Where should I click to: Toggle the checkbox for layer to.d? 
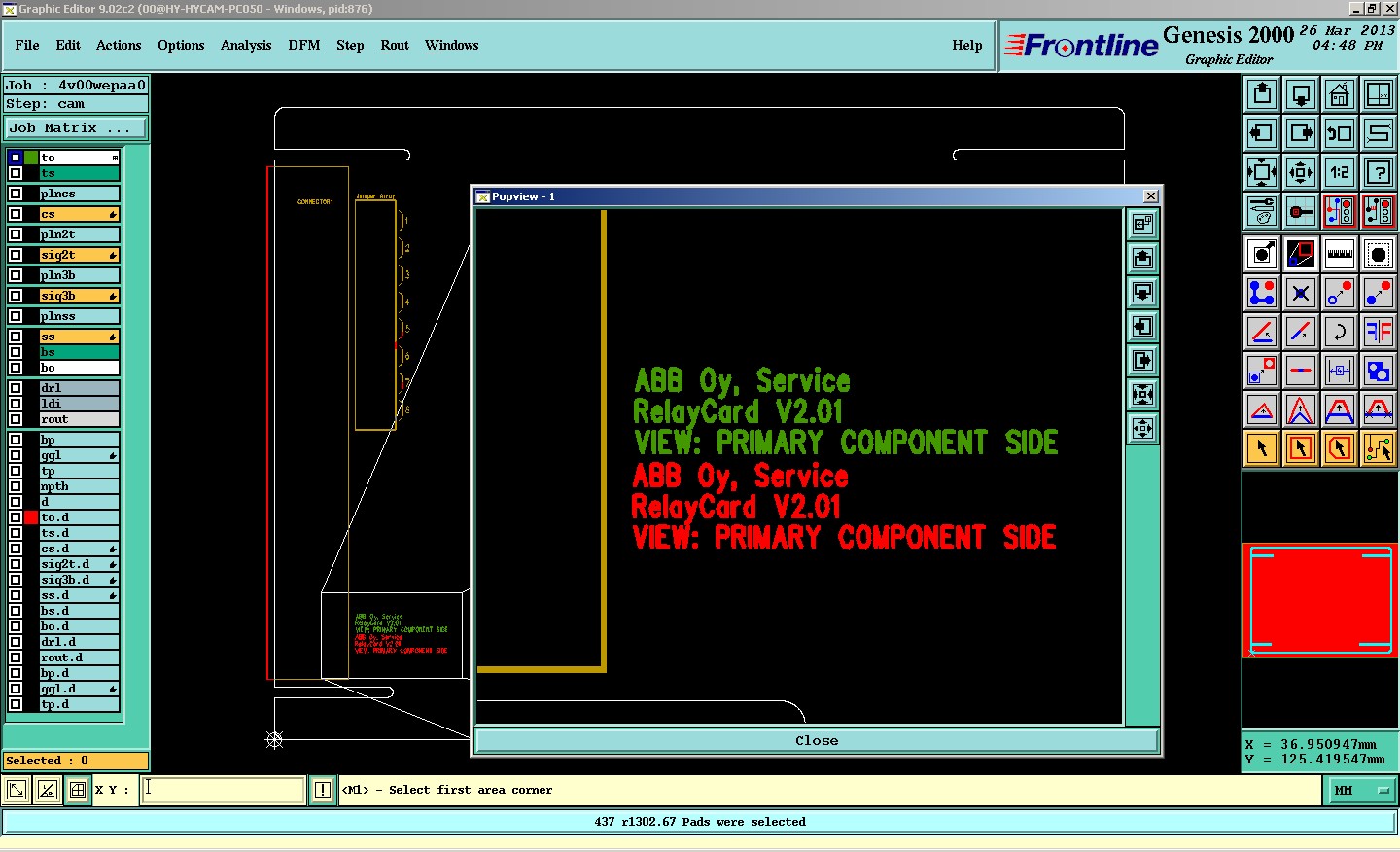point(16,517)
